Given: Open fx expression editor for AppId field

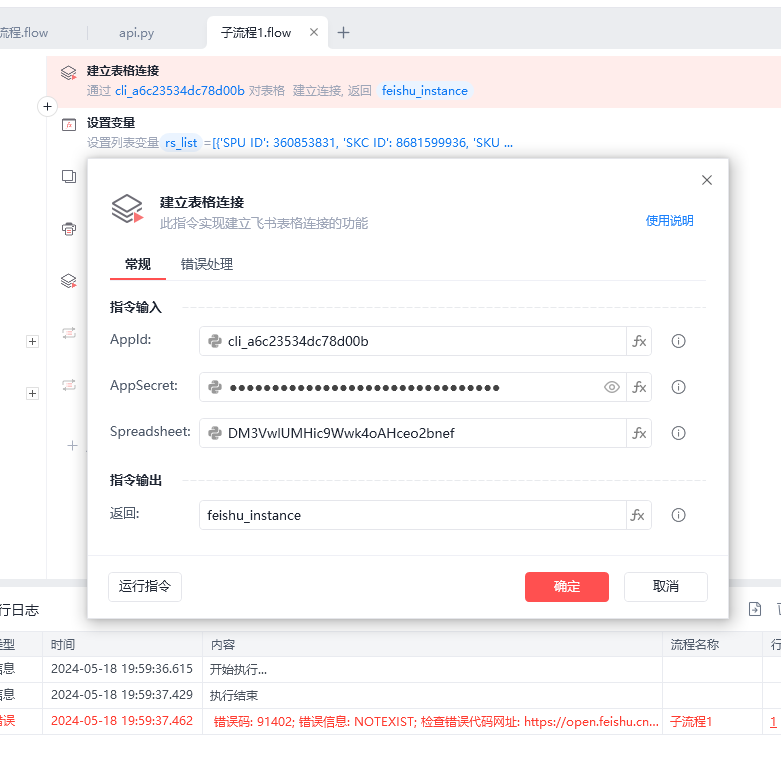Looking at the screenshot, I should click(639, 341).
